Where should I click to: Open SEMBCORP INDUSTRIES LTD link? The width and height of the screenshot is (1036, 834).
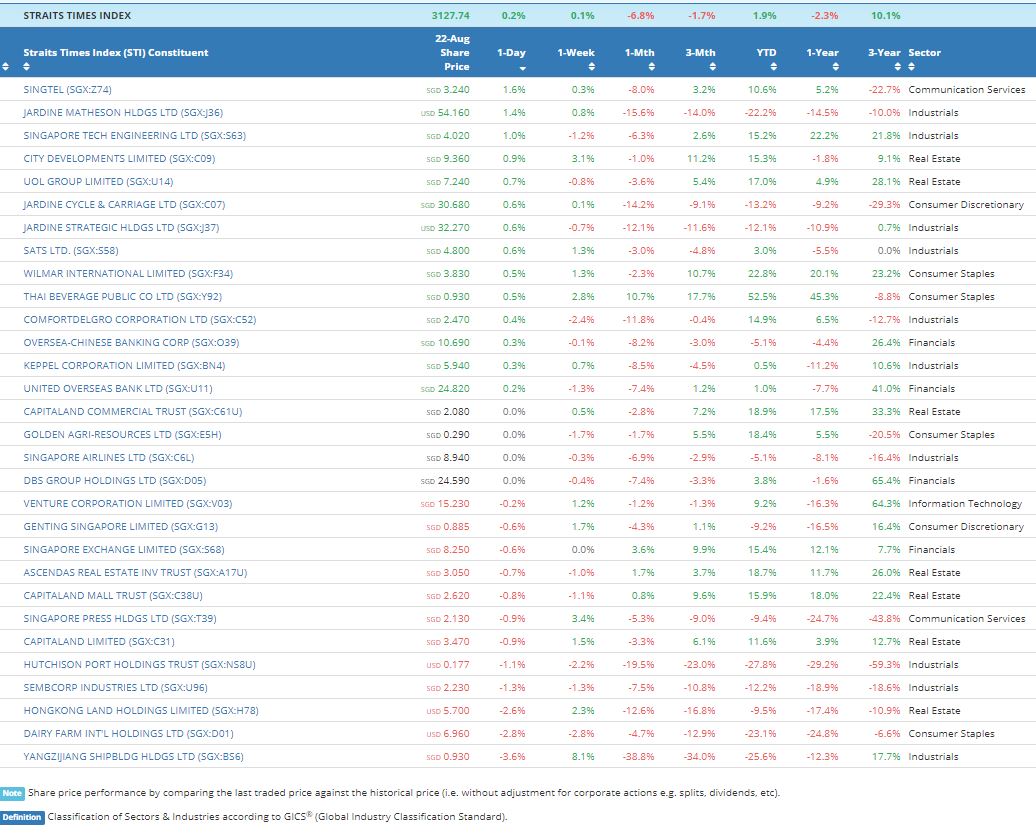pyautogui.click(x=115, y=687)
